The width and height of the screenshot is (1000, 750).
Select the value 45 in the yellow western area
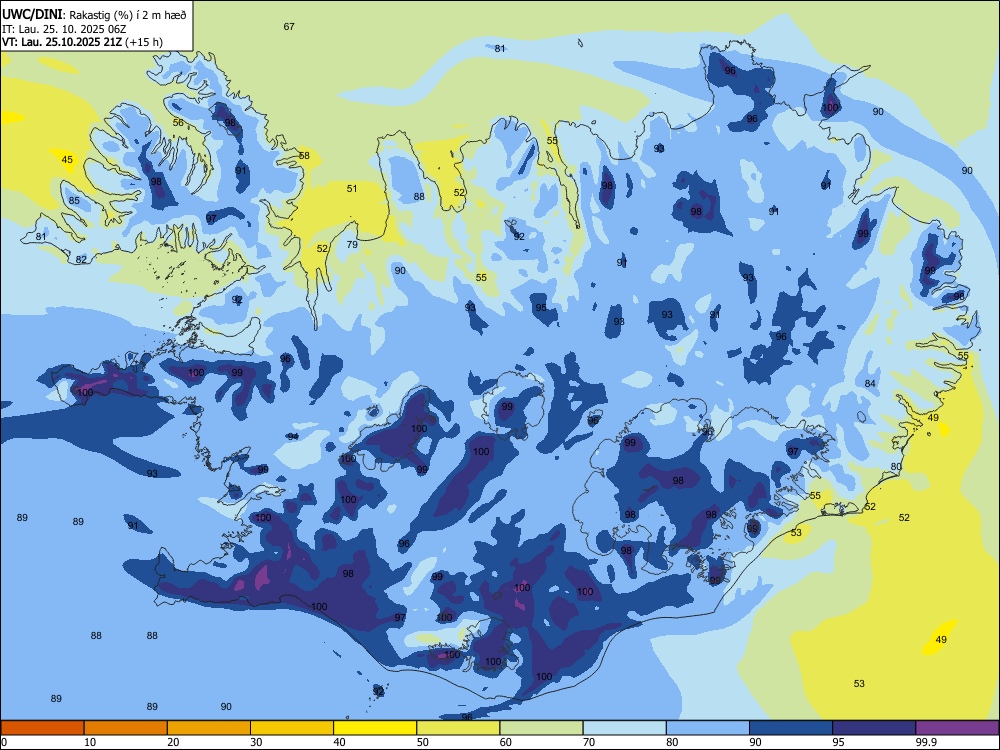coord(67,159)
